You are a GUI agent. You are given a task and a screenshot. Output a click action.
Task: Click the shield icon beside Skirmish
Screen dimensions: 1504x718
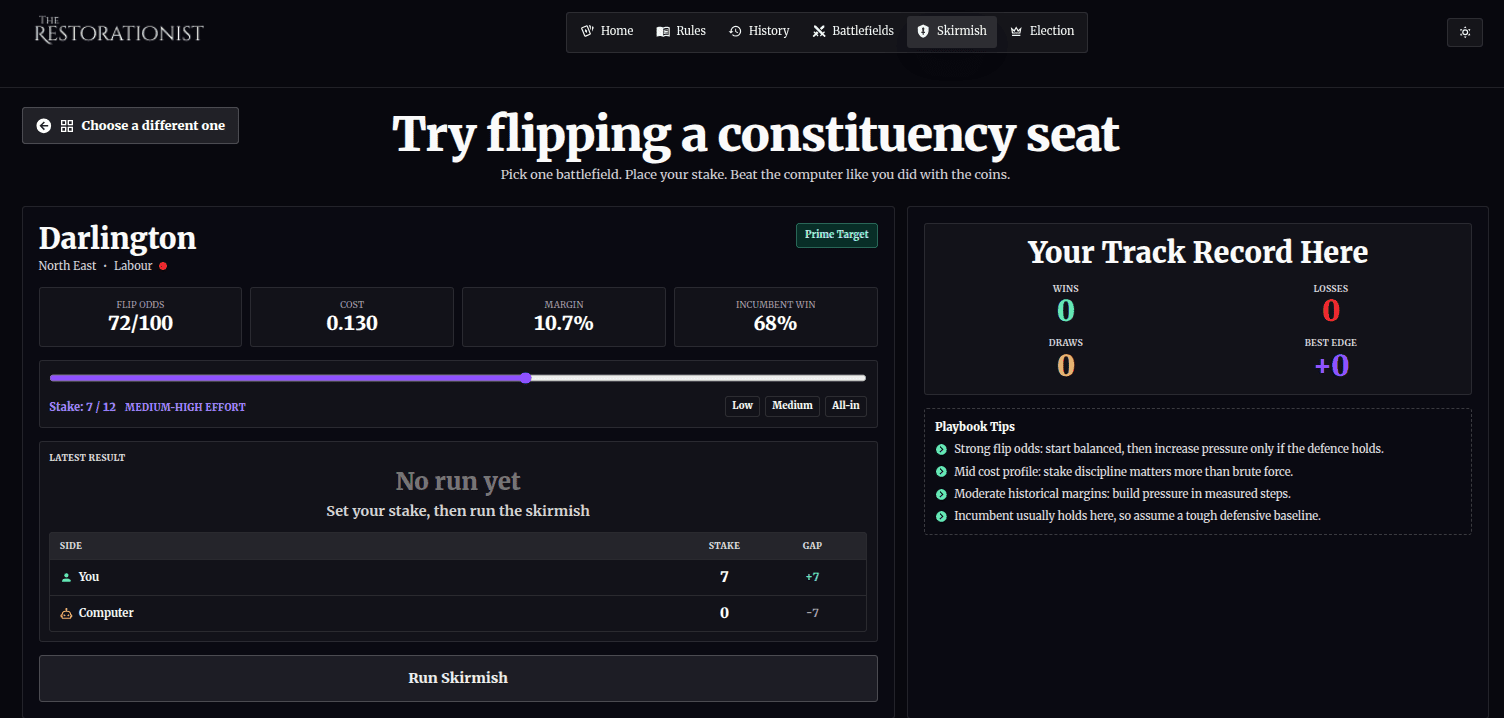(x=923, y=31)
